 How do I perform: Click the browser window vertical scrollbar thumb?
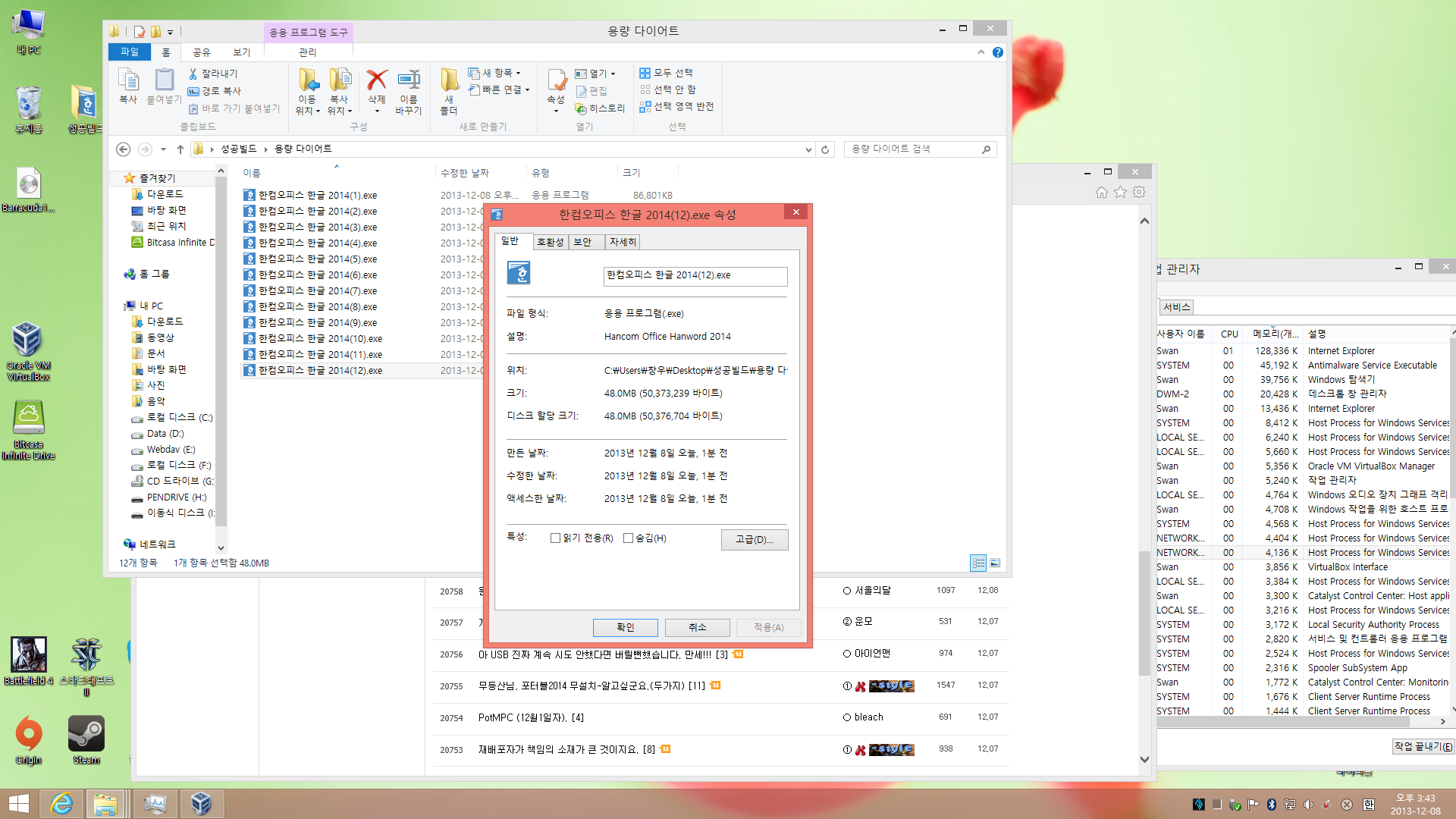tap(1144, 614)
